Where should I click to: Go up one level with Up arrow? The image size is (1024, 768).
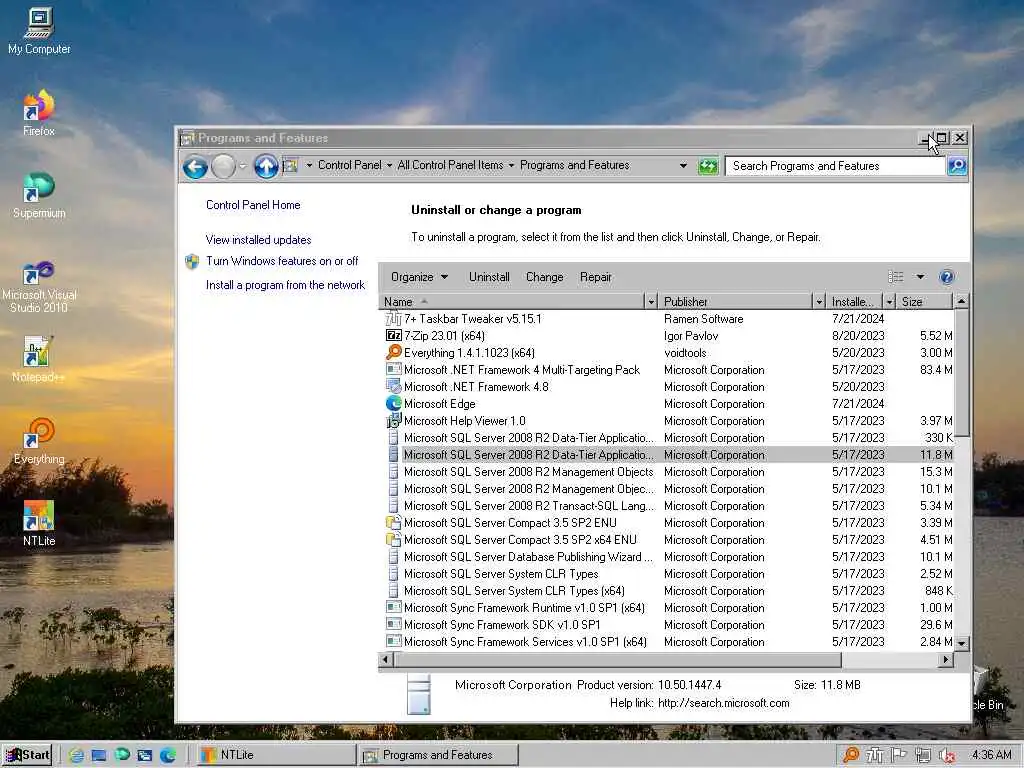pos(266,167)
